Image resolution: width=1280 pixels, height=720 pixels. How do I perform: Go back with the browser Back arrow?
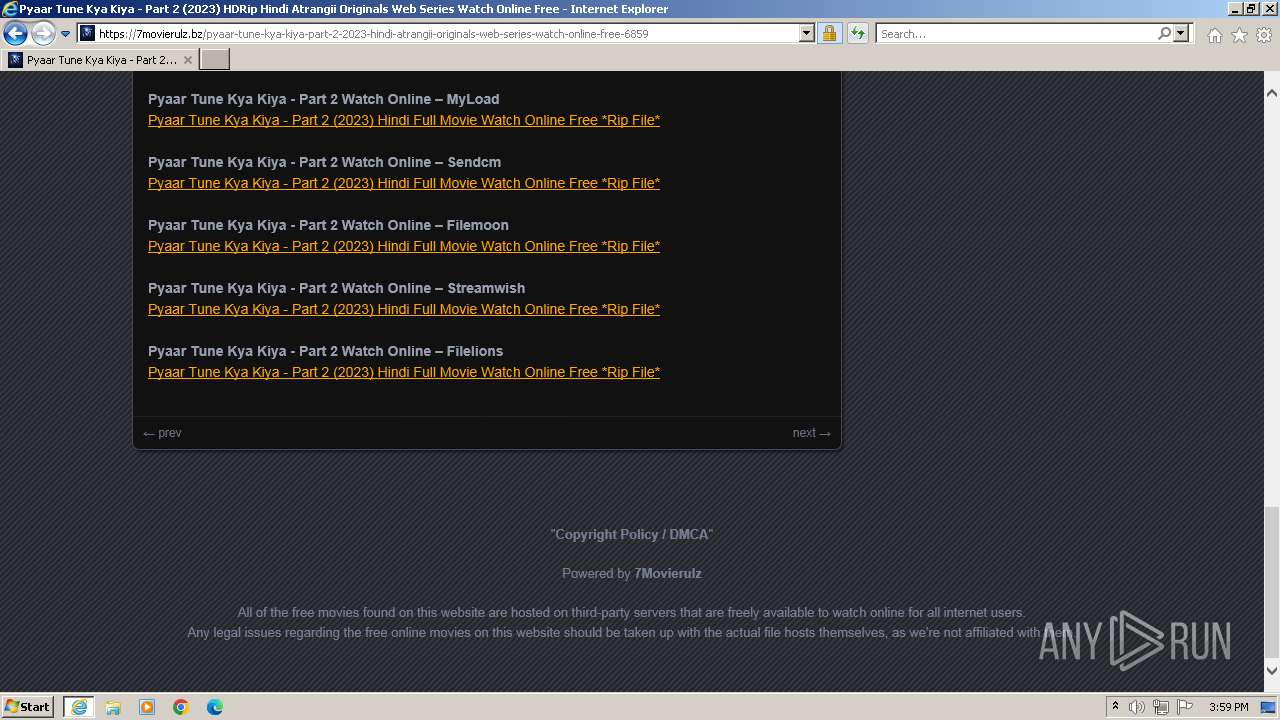(15, 34)
